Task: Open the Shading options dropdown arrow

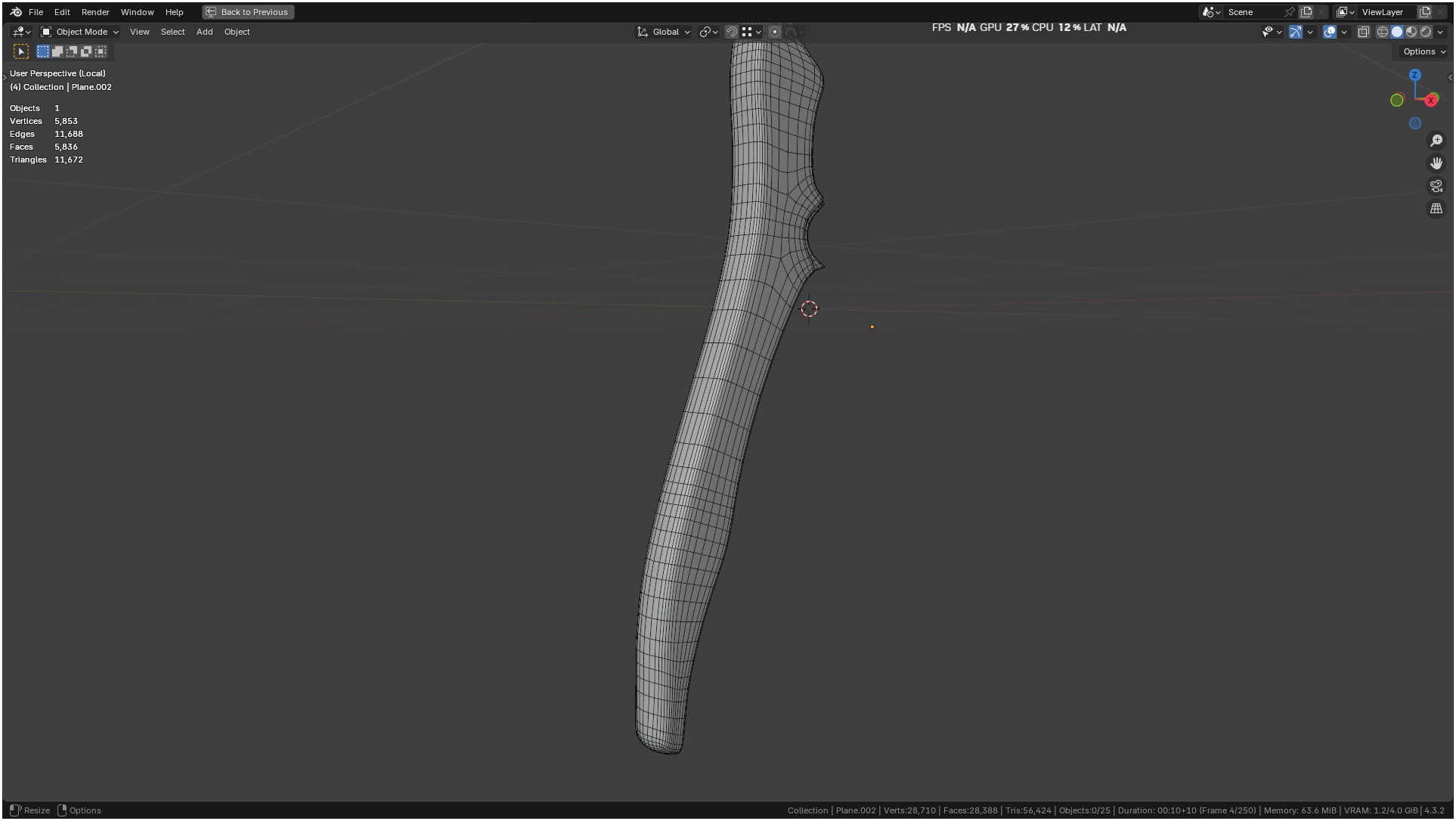Action: tap(1440, 32)
